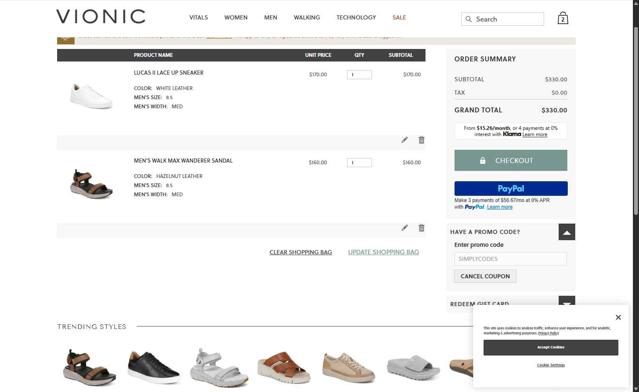Click the Hazelnut Leather color value
The image size is (639, 392).
click(x=179, y=176)
